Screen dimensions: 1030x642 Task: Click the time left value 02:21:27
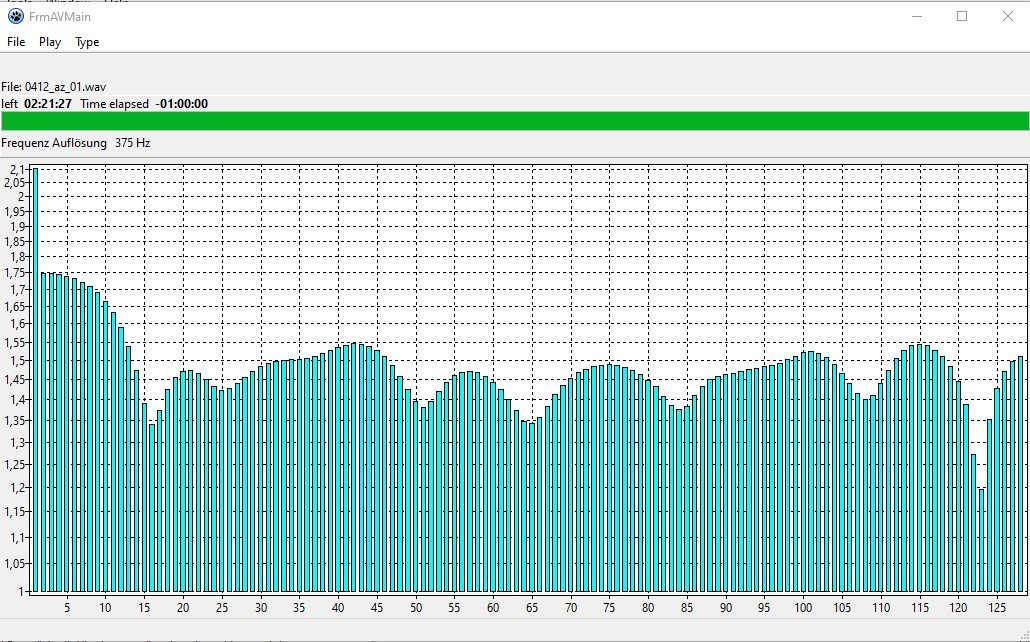tap(48, 104)
